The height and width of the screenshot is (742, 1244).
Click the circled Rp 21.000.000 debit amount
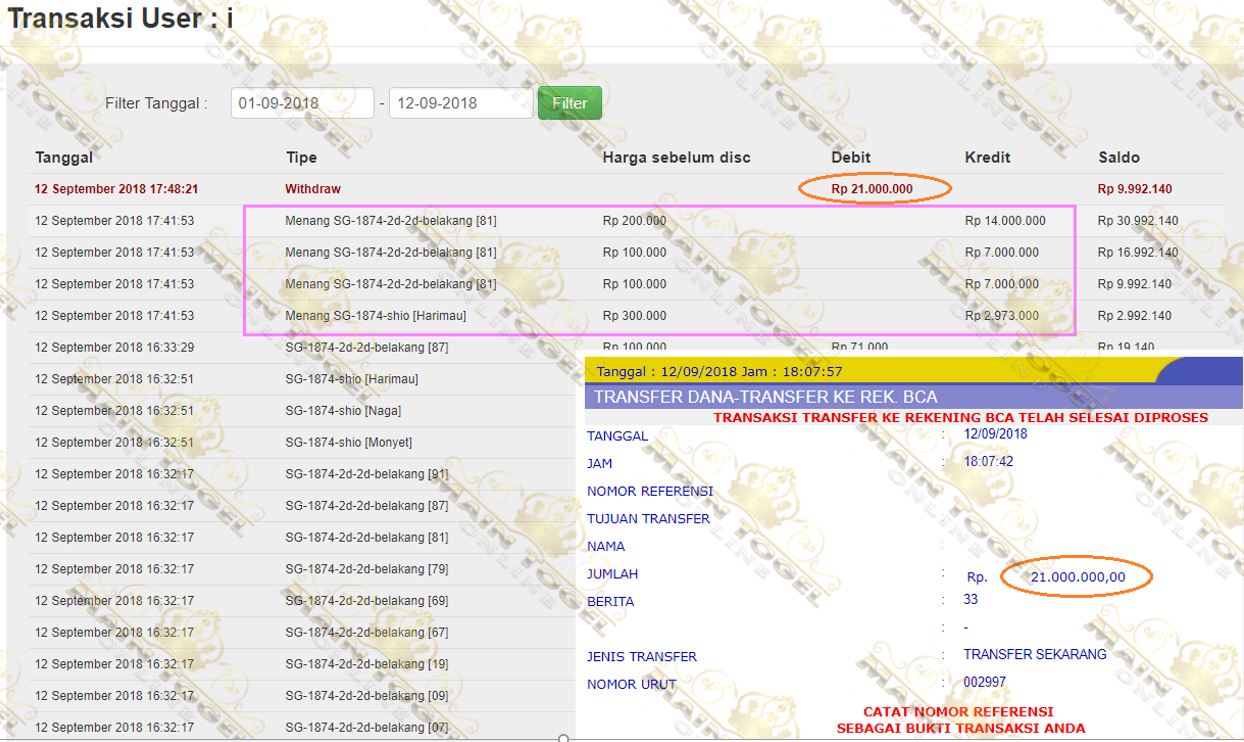pyautogui.click(x=872, y=189)
